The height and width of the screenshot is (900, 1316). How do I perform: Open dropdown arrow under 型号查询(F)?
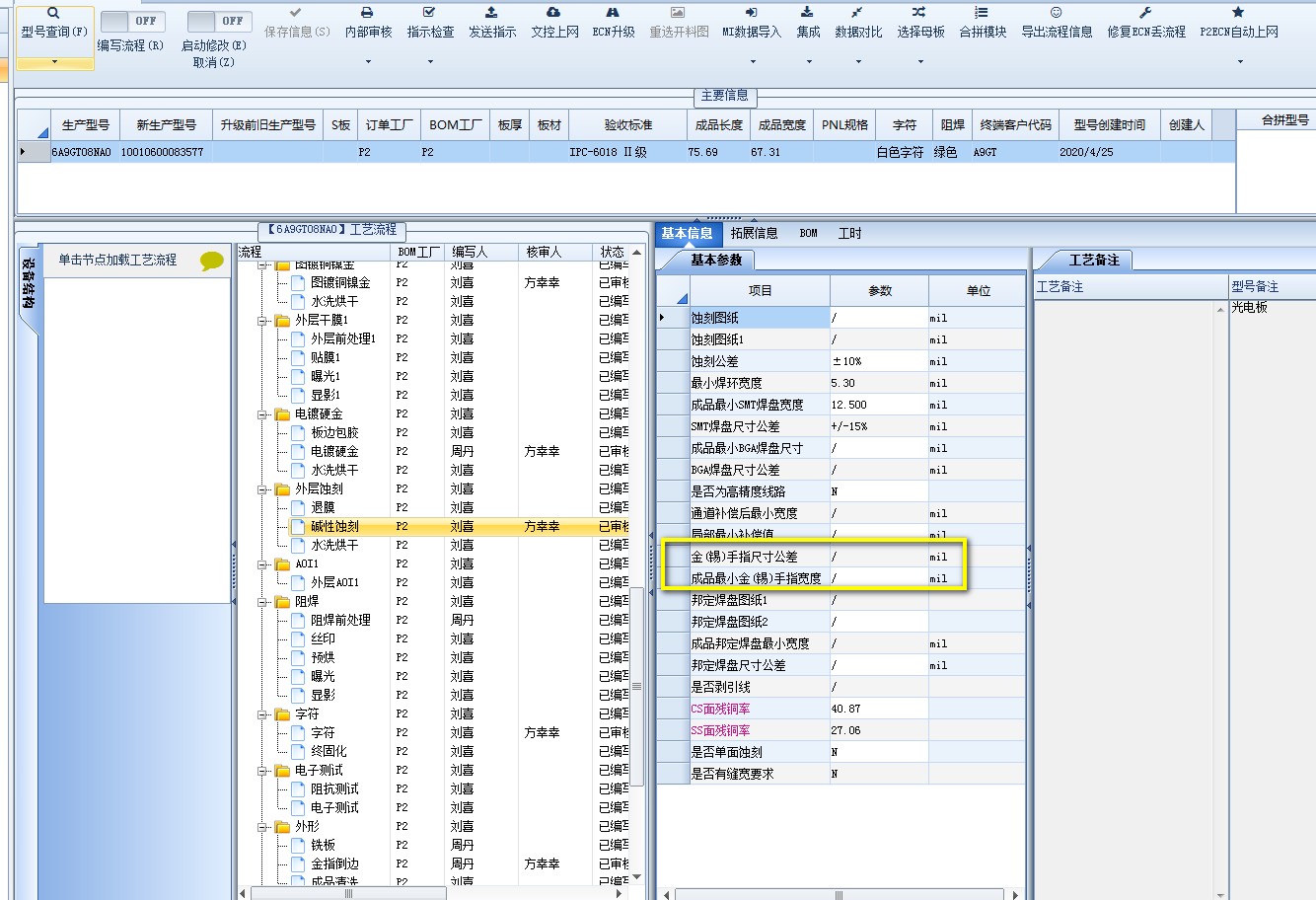click(x=54, y=62)
